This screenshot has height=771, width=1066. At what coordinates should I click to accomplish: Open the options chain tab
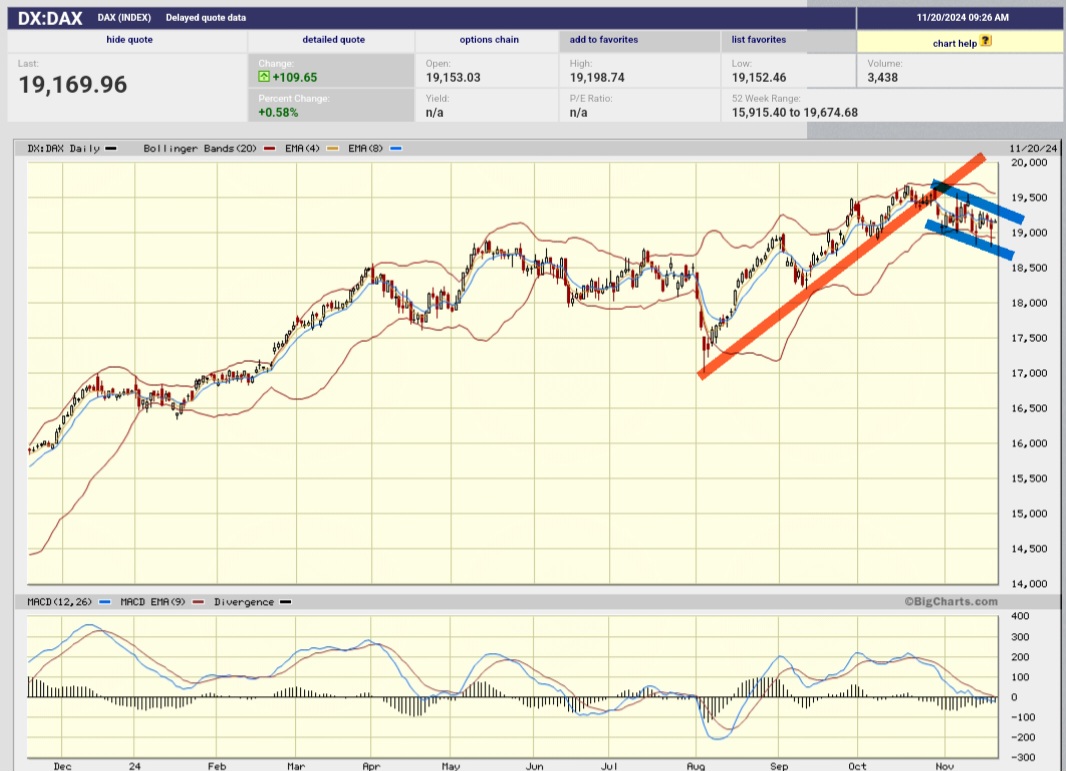pos(487,40)
